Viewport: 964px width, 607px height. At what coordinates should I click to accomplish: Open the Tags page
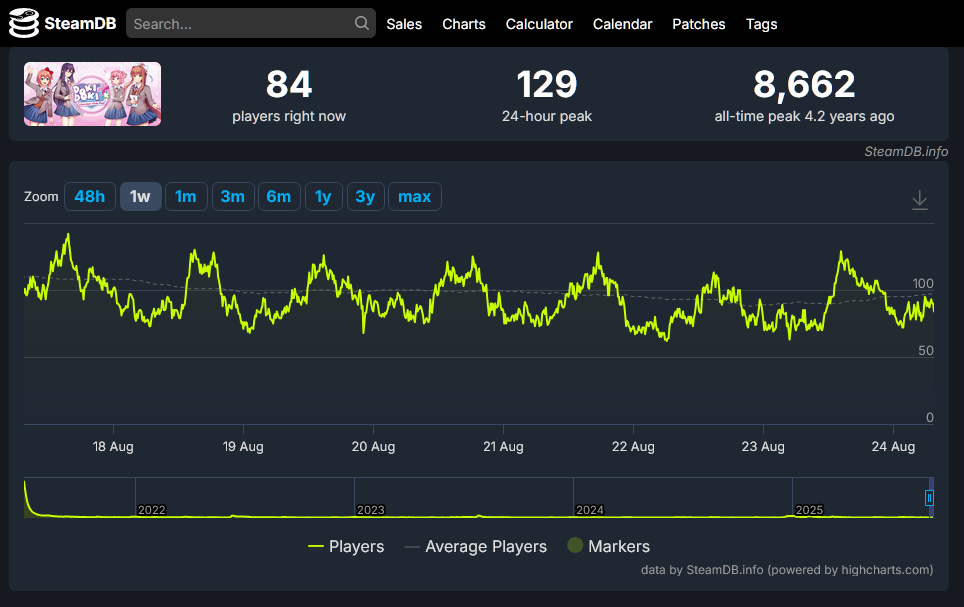click(761, 24)
